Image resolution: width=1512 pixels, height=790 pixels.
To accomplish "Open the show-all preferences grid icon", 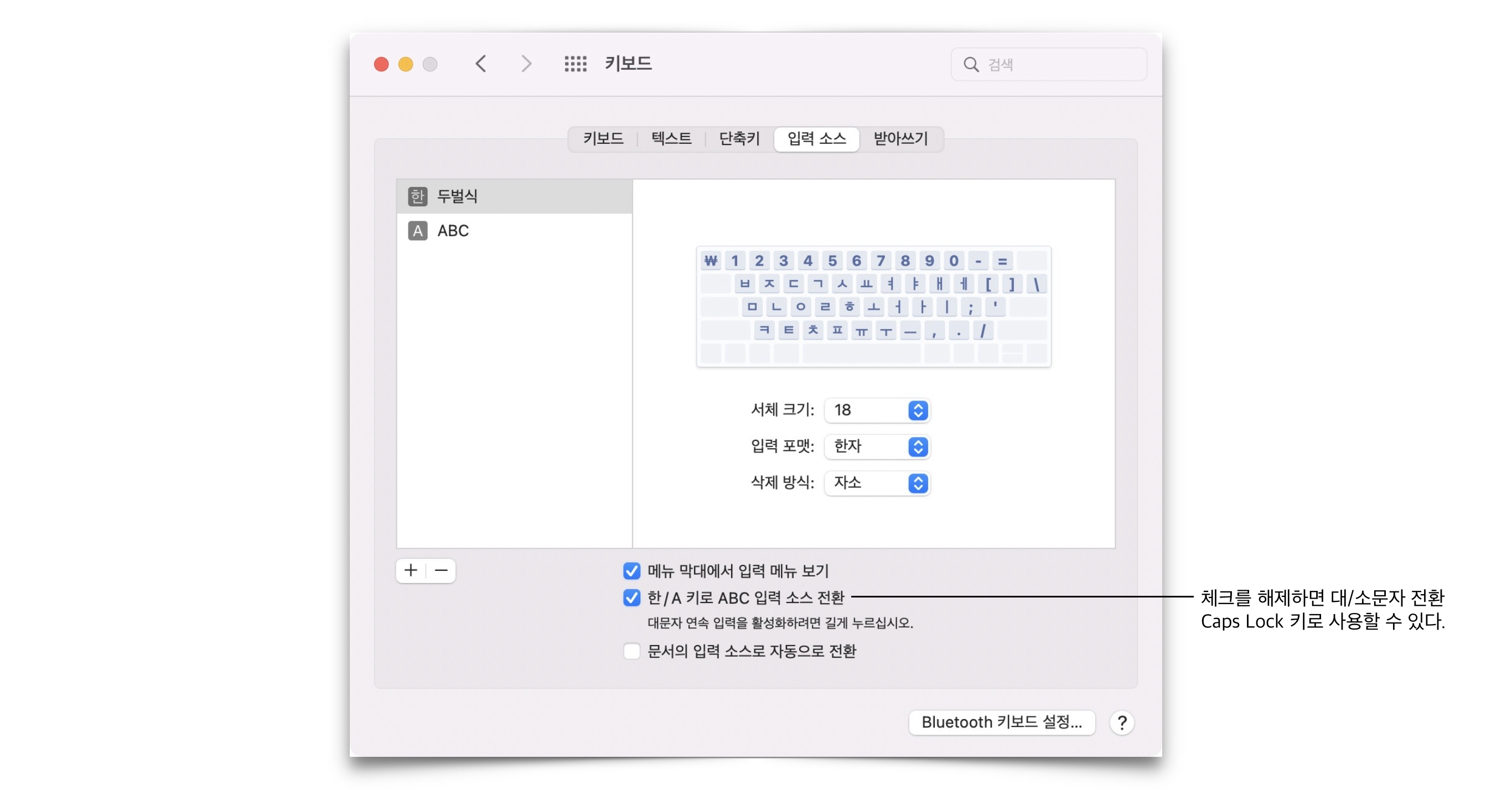I will 575,64.
